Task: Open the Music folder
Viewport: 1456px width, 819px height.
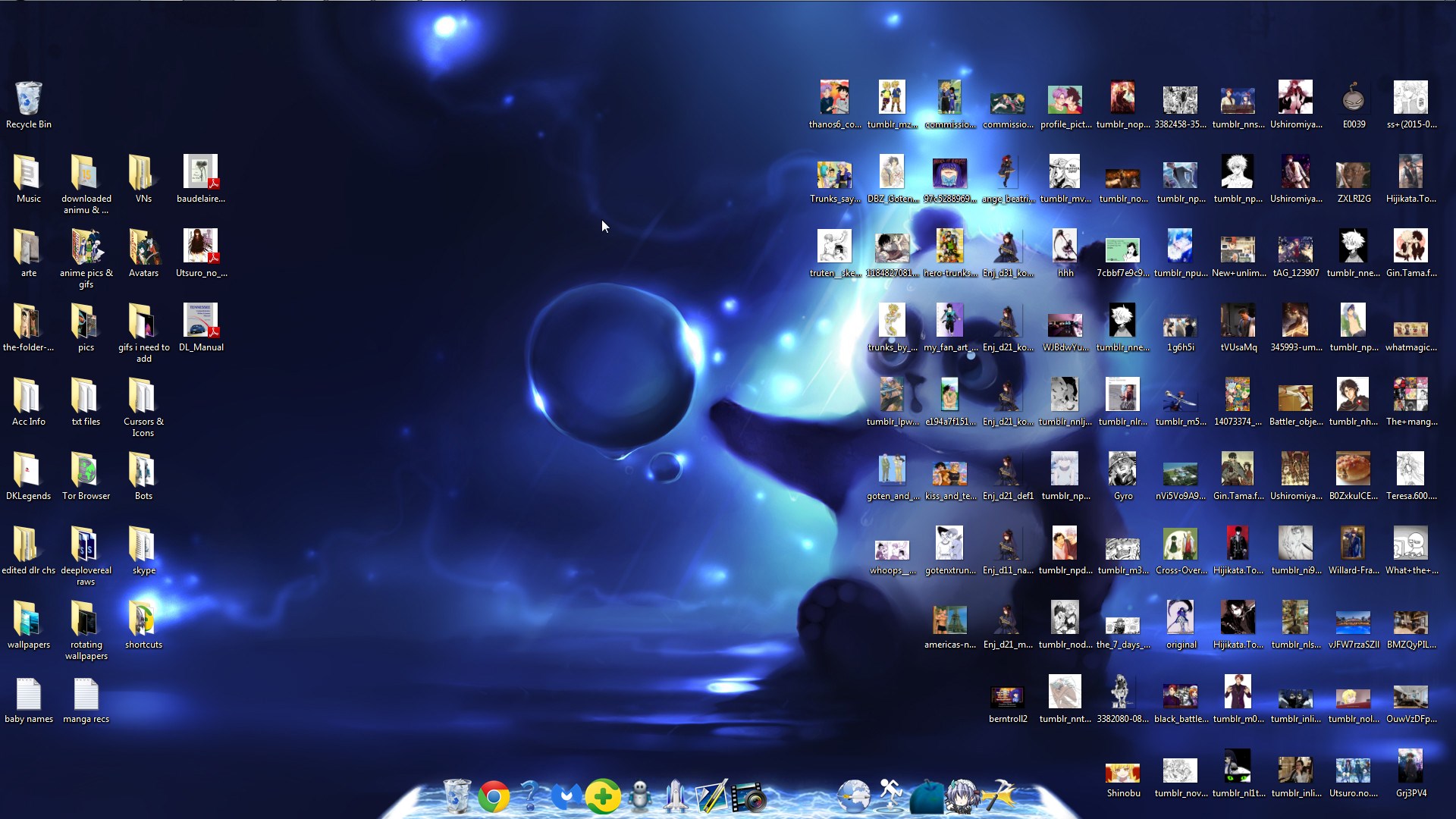Action: coord(28,179)
